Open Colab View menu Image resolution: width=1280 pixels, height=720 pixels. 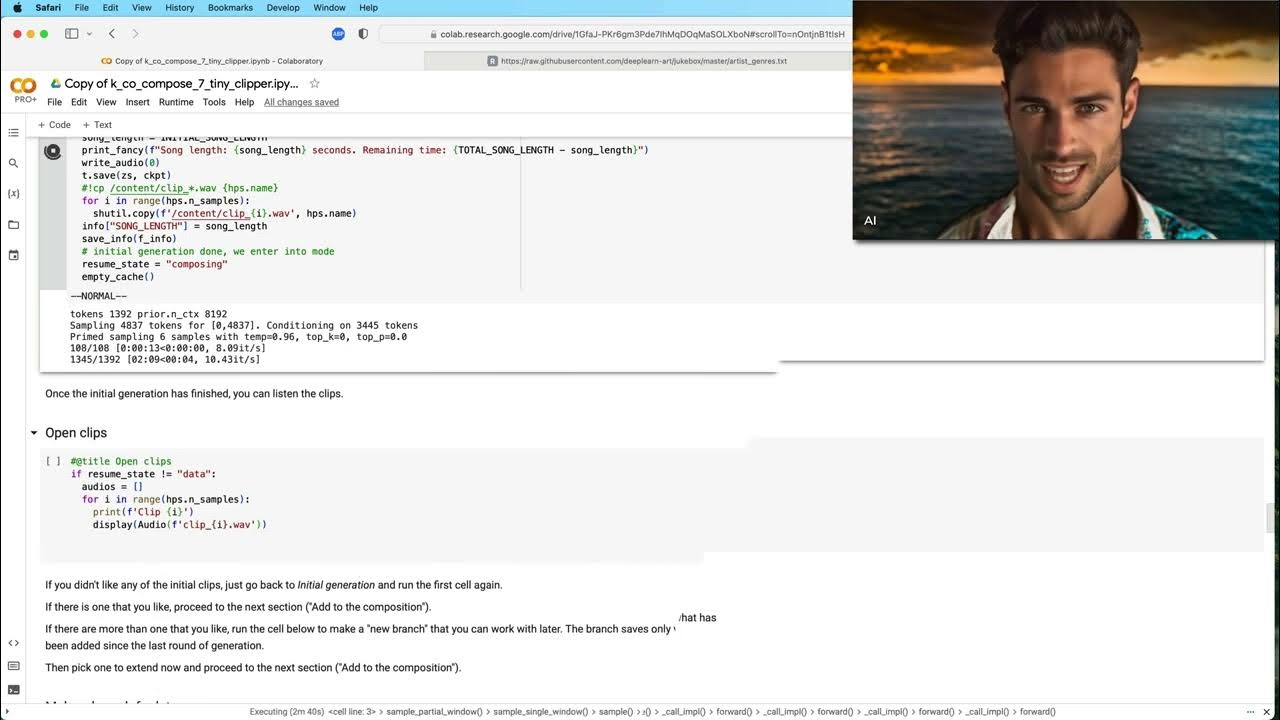(x=106, y=102)
